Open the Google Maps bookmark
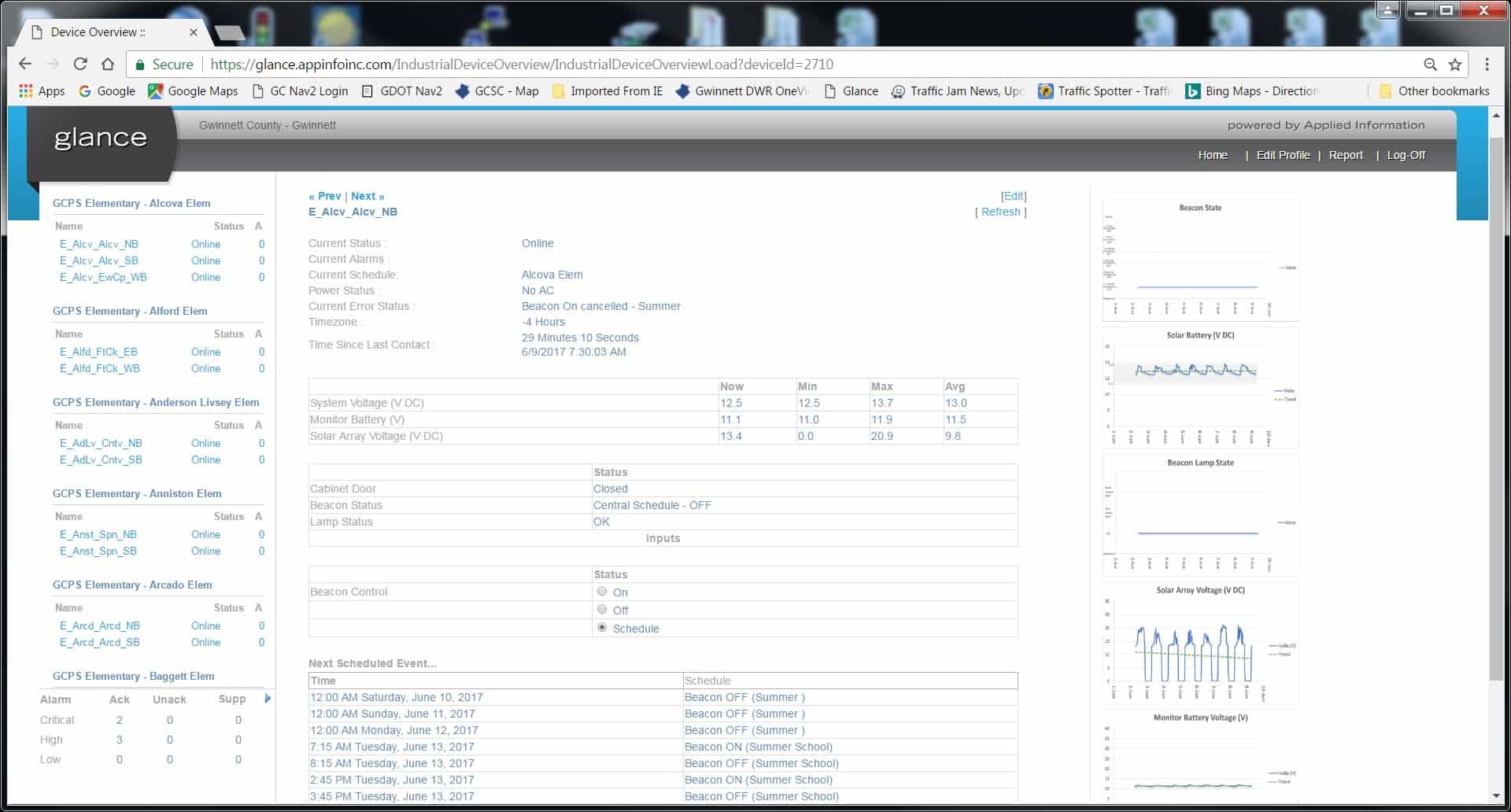Image resolution: width=1511 pixels, height=812 pixels. (193, 91)
